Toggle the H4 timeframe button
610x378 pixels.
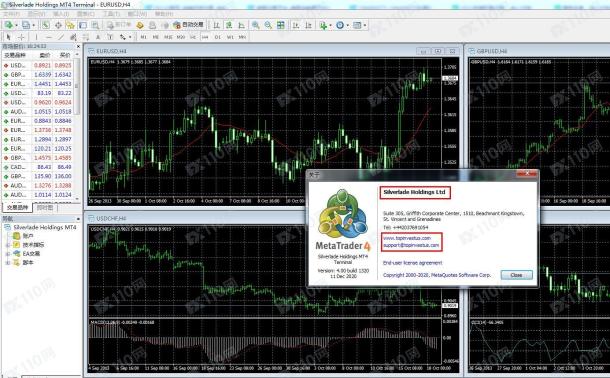(x=205, y=37)
